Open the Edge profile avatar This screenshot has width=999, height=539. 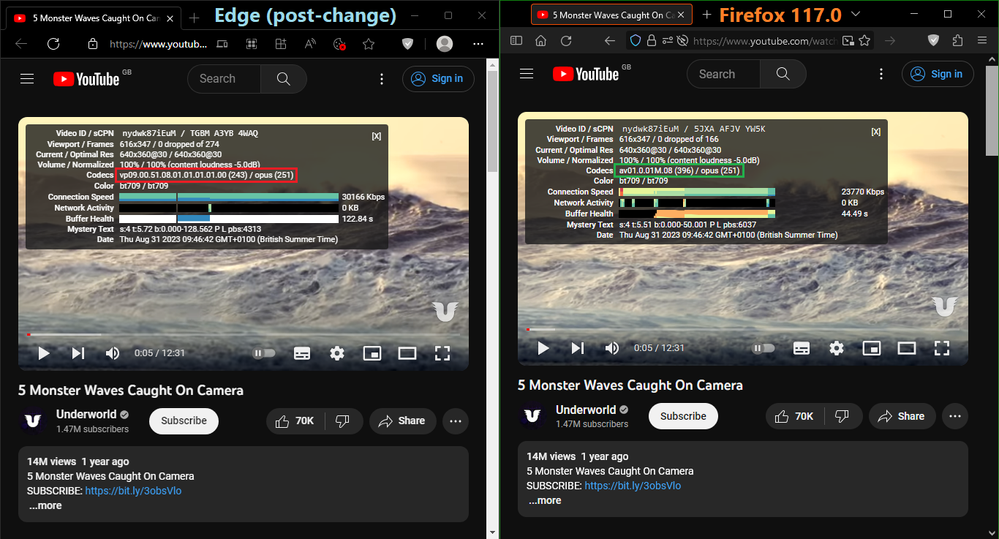[445, 43]
